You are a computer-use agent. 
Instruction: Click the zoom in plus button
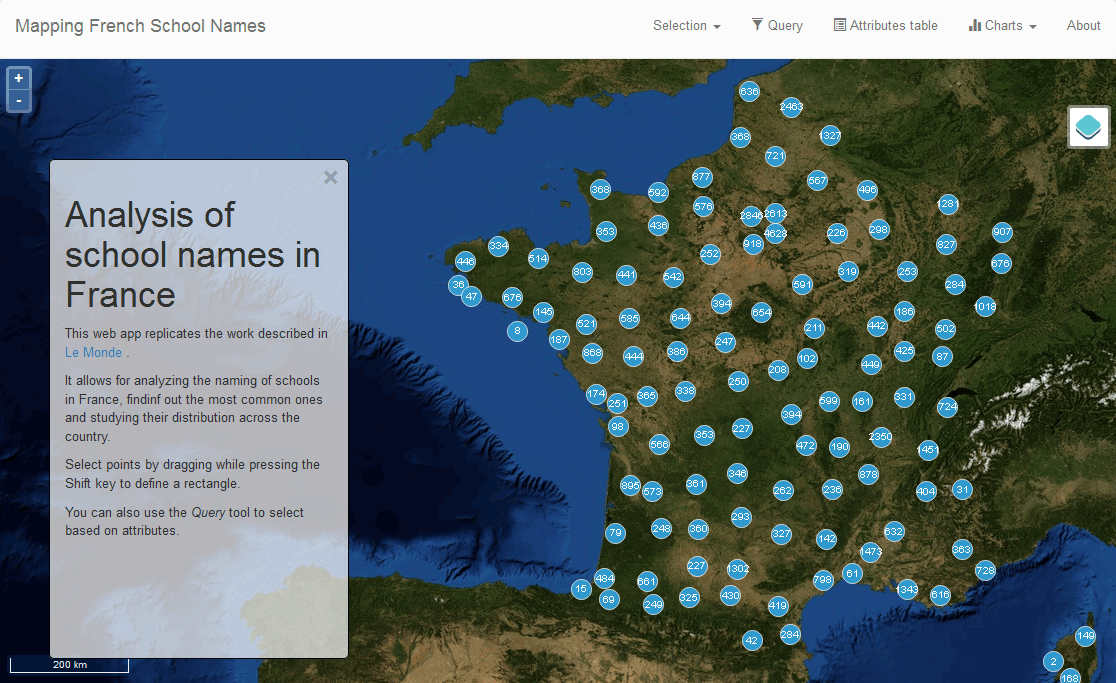point(19,78)
